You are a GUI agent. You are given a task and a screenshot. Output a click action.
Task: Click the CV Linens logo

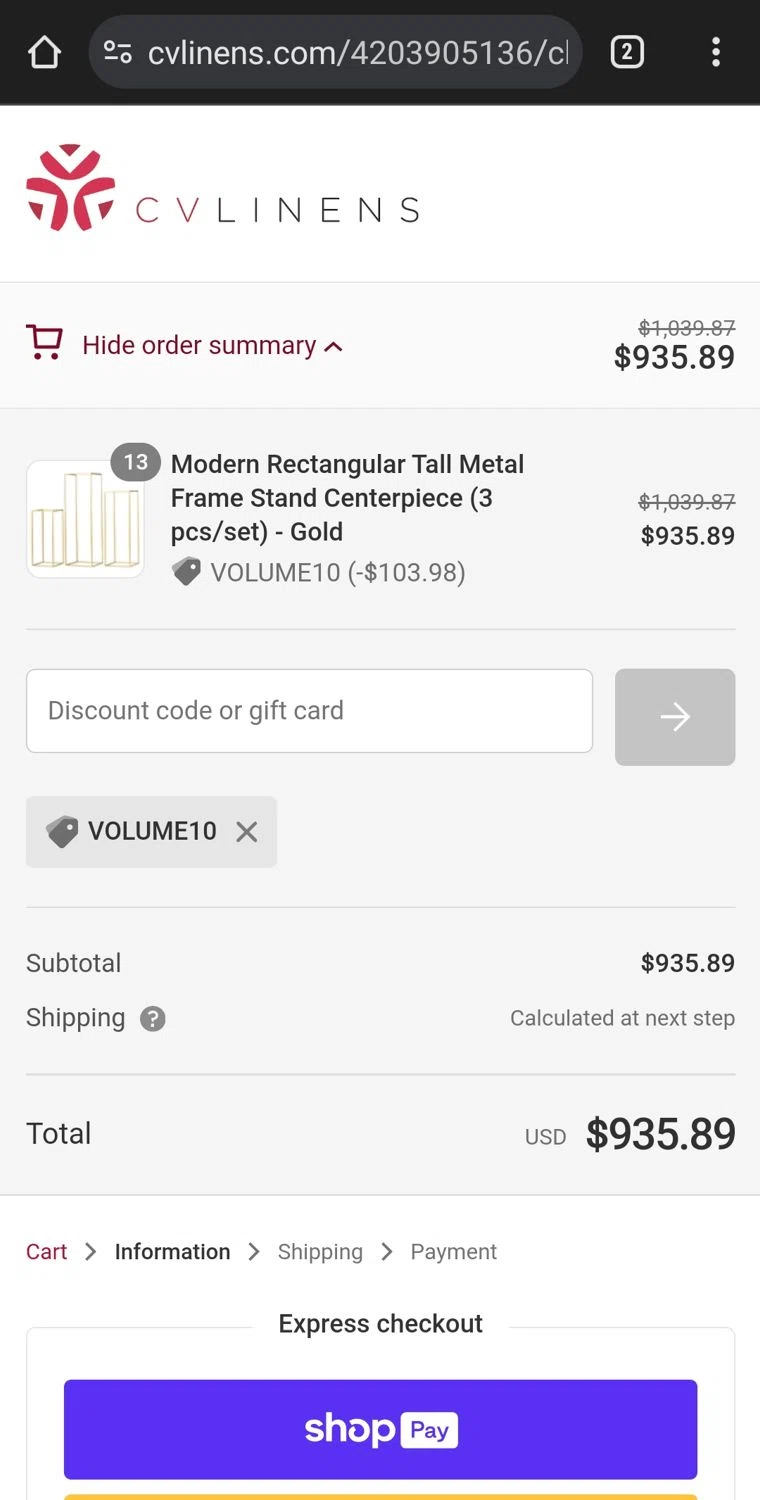pyautogui.click(x=222, y=189)
